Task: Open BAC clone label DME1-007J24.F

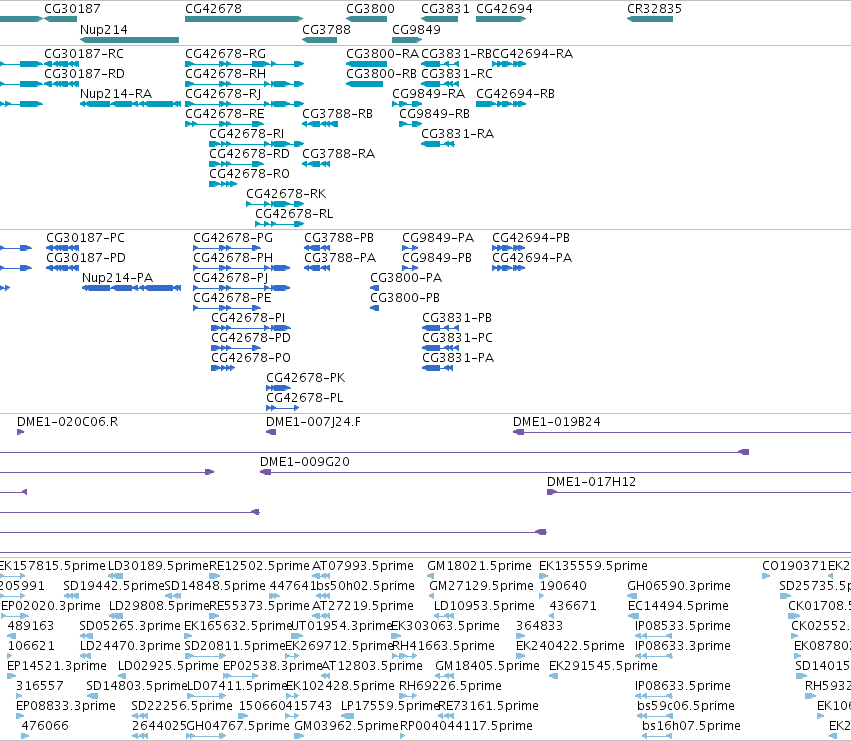Action: coord(313,422)
